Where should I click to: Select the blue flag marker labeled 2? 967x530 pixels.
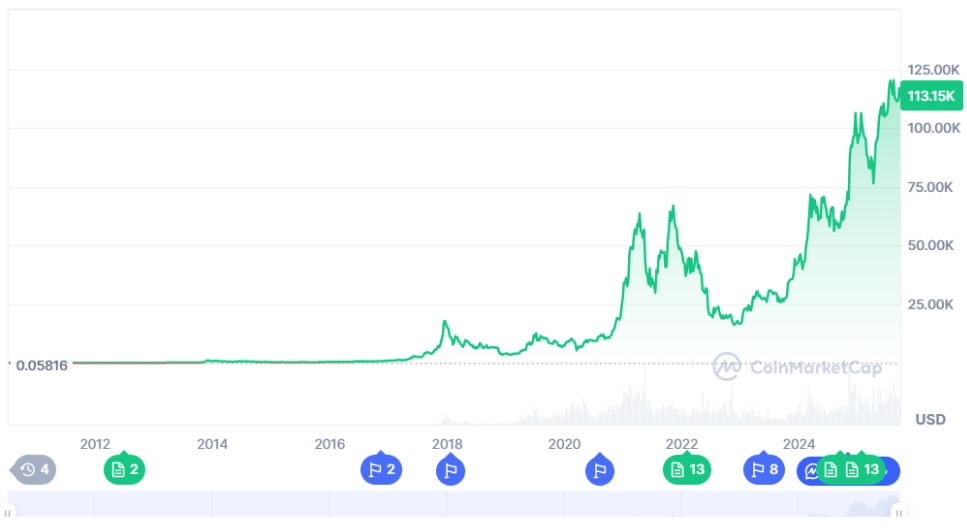(x=381, y=469)
